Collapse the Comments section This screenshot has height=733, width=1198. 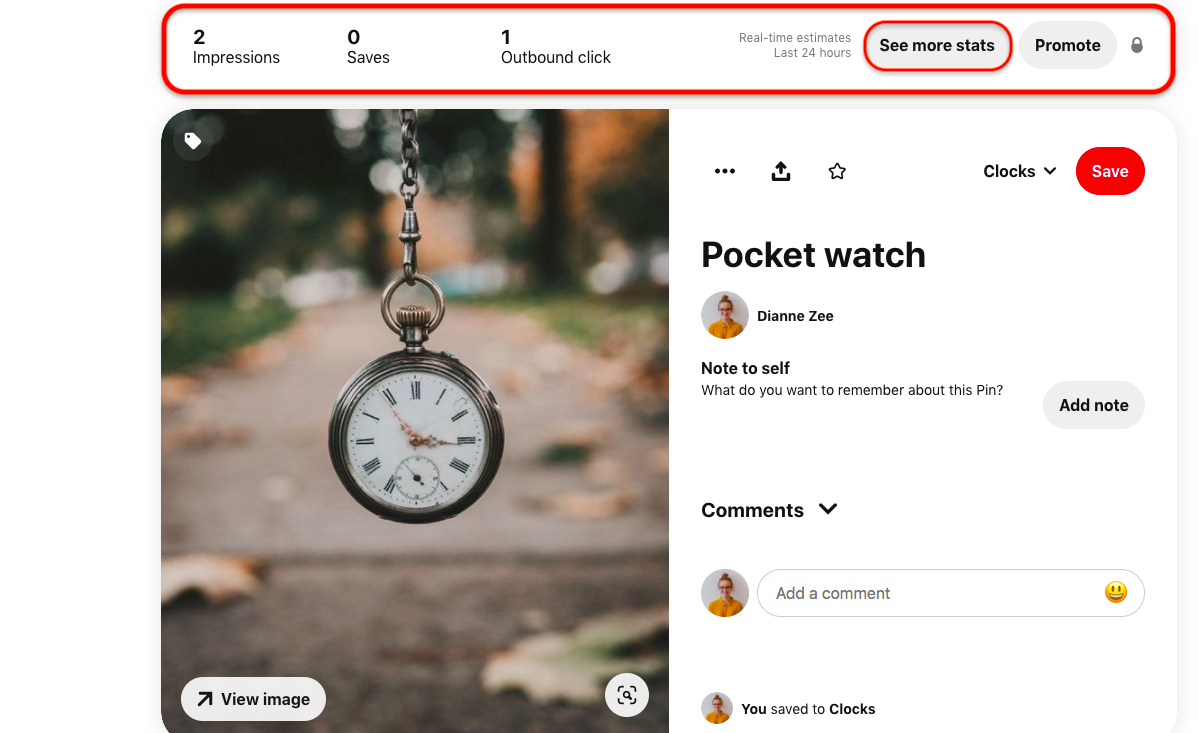point(827,509)
